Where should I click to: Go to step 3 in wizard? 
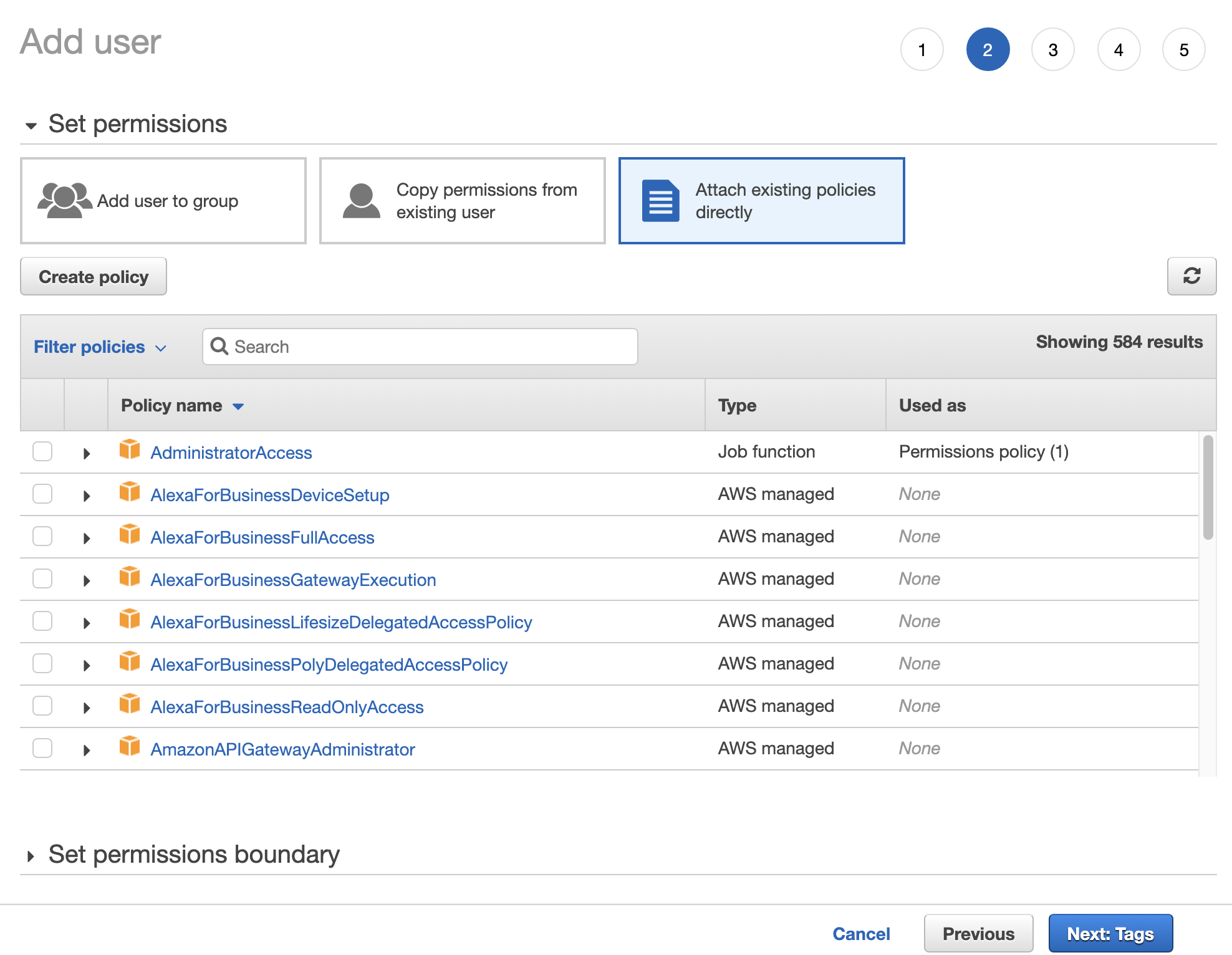pos(1052,50)
